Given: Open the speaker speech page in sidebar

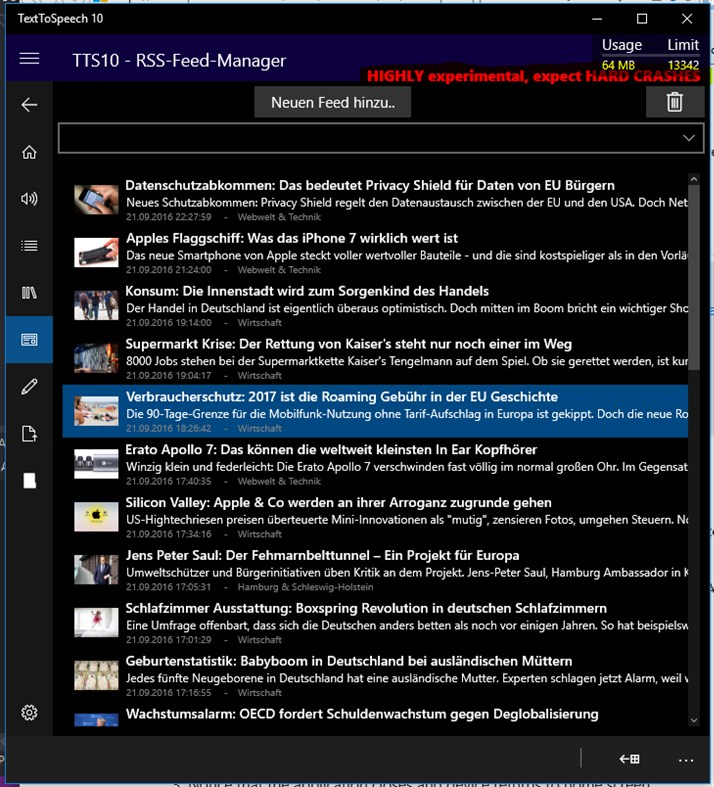Looking at the screenshot, I should pos(29,199).
